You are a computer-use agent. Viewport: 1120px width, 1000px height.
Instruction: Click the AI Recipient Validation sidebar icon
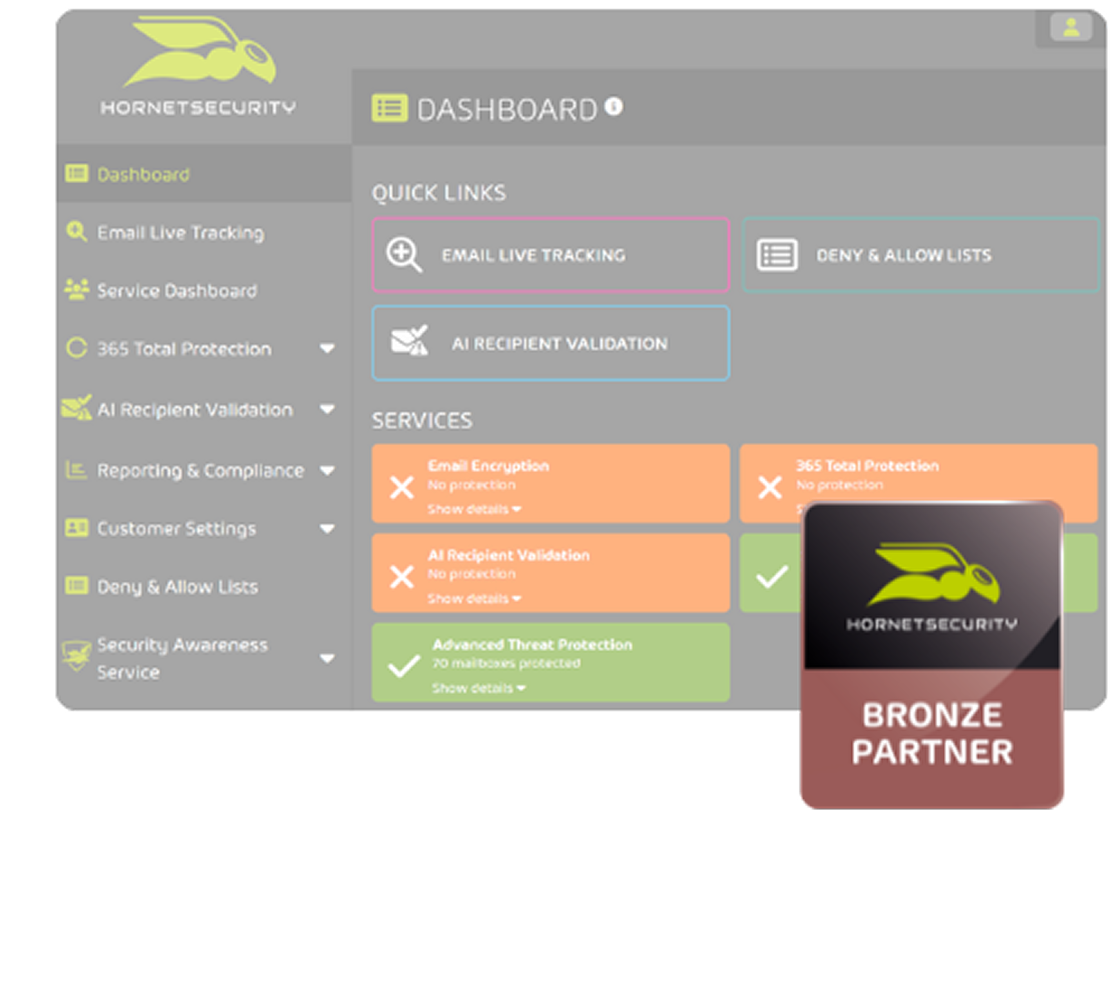(76, 407)
